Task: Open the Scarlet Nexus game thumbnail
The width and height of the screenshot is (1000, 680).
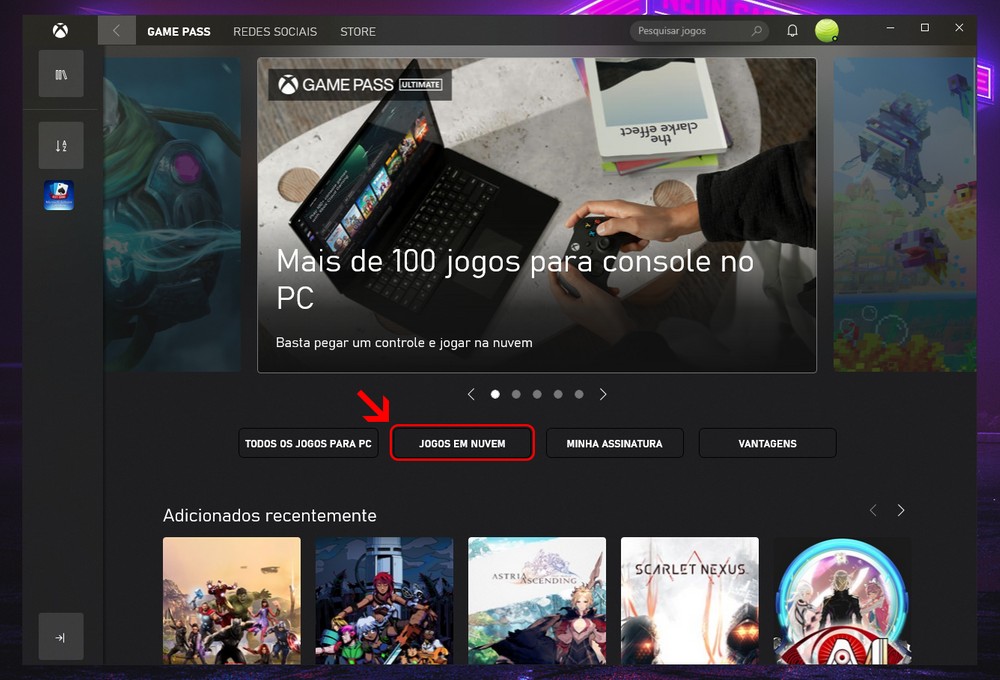Action: click(x=689, y=600)
